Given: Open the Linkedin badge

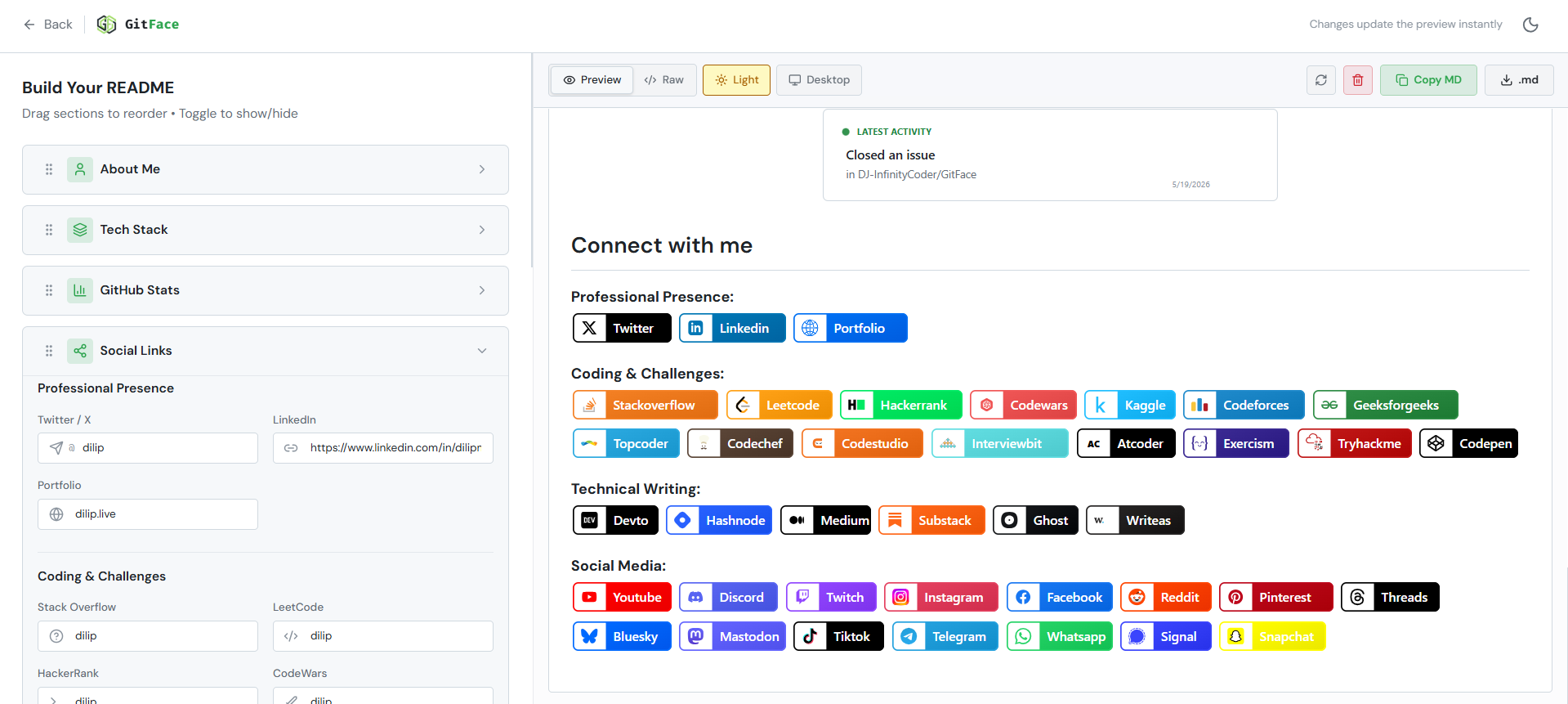Looking at the screenshot, I should [x=732, y=328].
